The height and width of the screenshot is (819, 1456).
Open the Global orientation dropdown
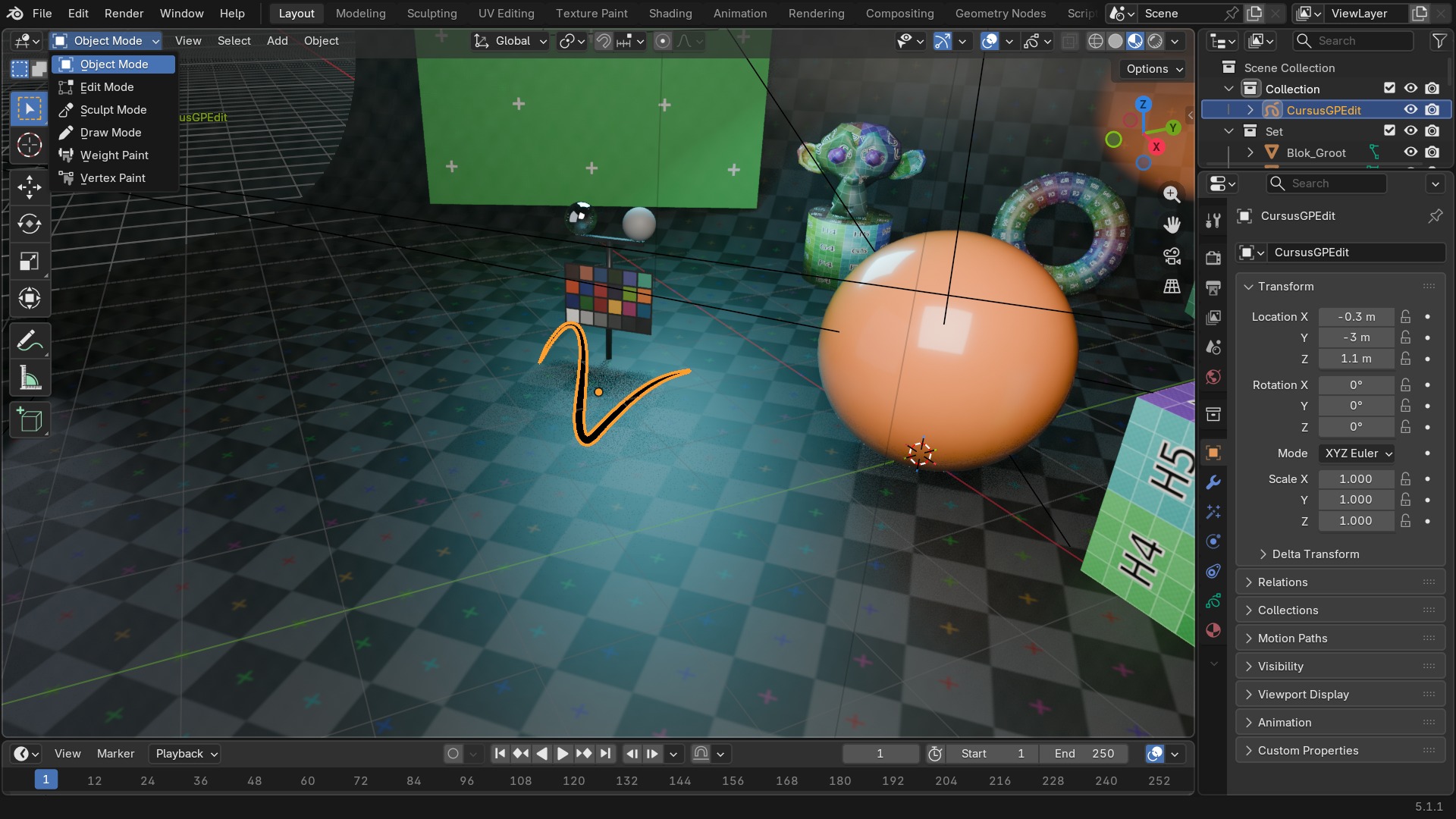[510, 41]
